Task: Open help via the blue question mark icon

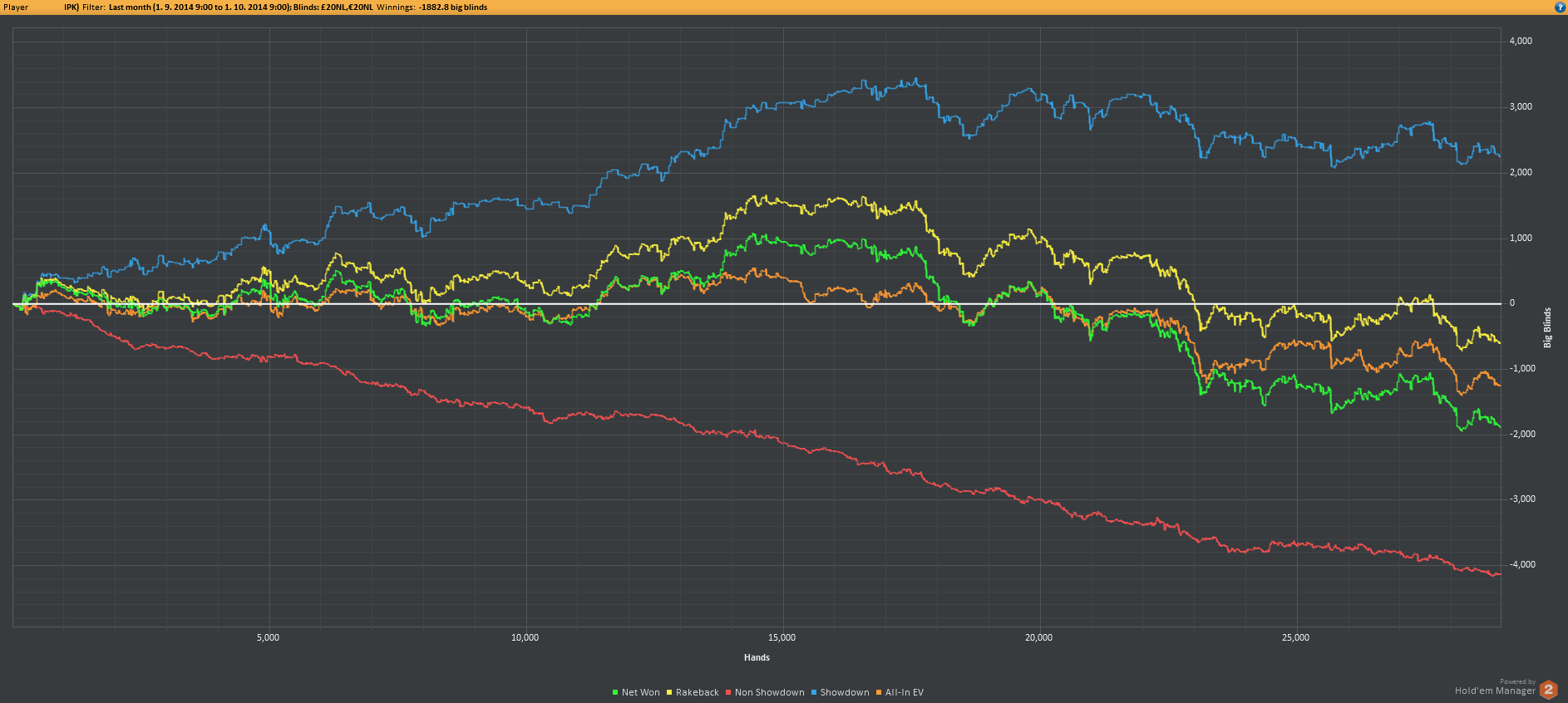Action: pyautogui.click(x=1560, y=7)
